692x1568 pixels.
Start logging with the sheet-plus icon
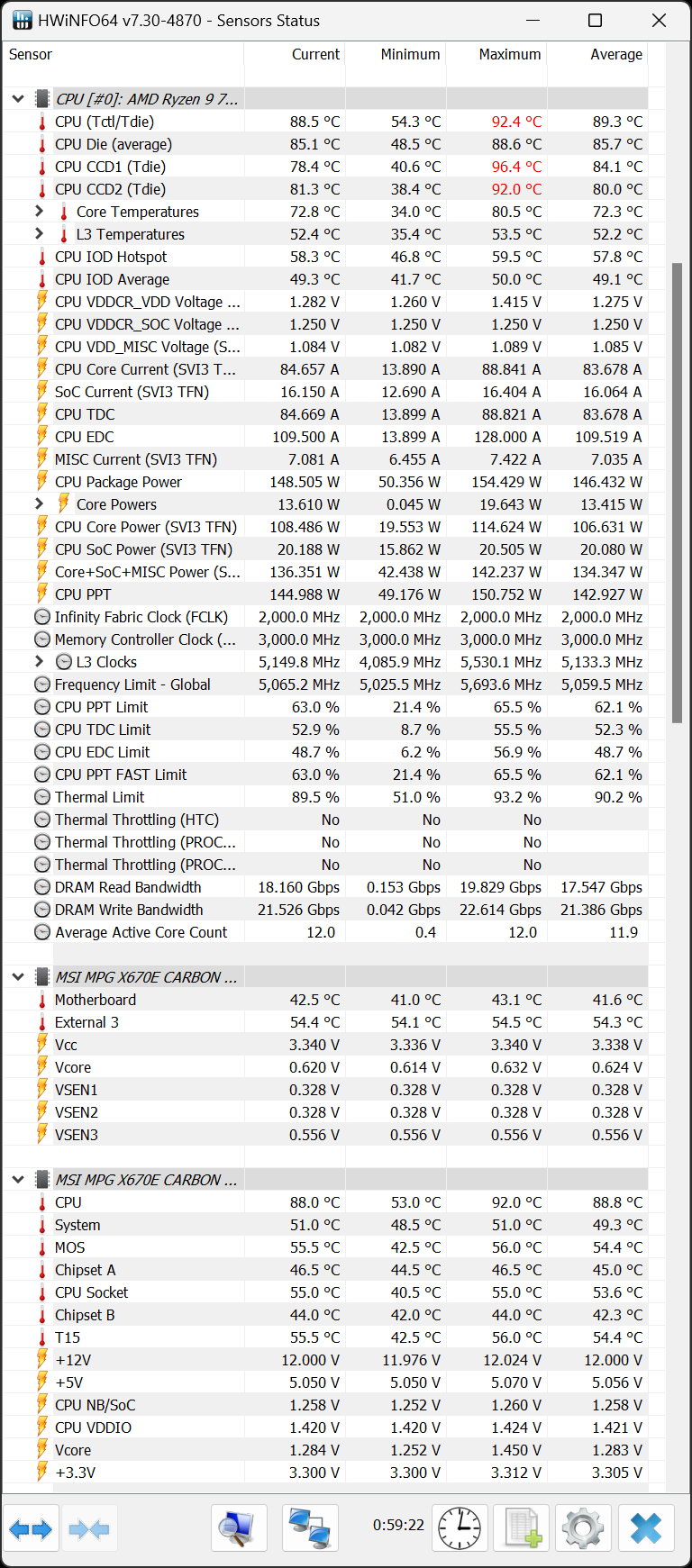[x=522, y=1528]
